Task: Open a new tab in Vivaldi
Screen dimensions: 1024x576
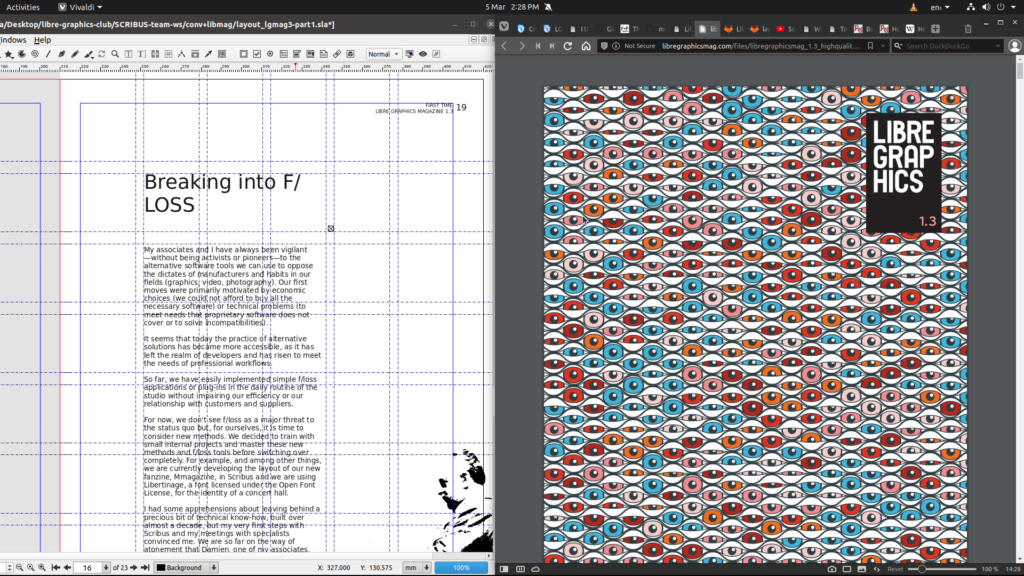Action: (x=935, y=29)
